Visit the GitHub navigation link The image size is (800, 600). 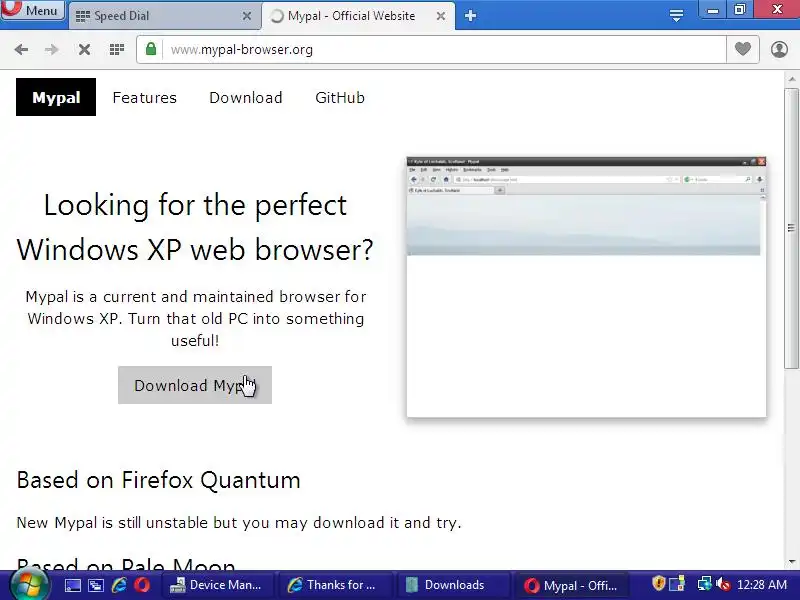(x=340, y=97)
